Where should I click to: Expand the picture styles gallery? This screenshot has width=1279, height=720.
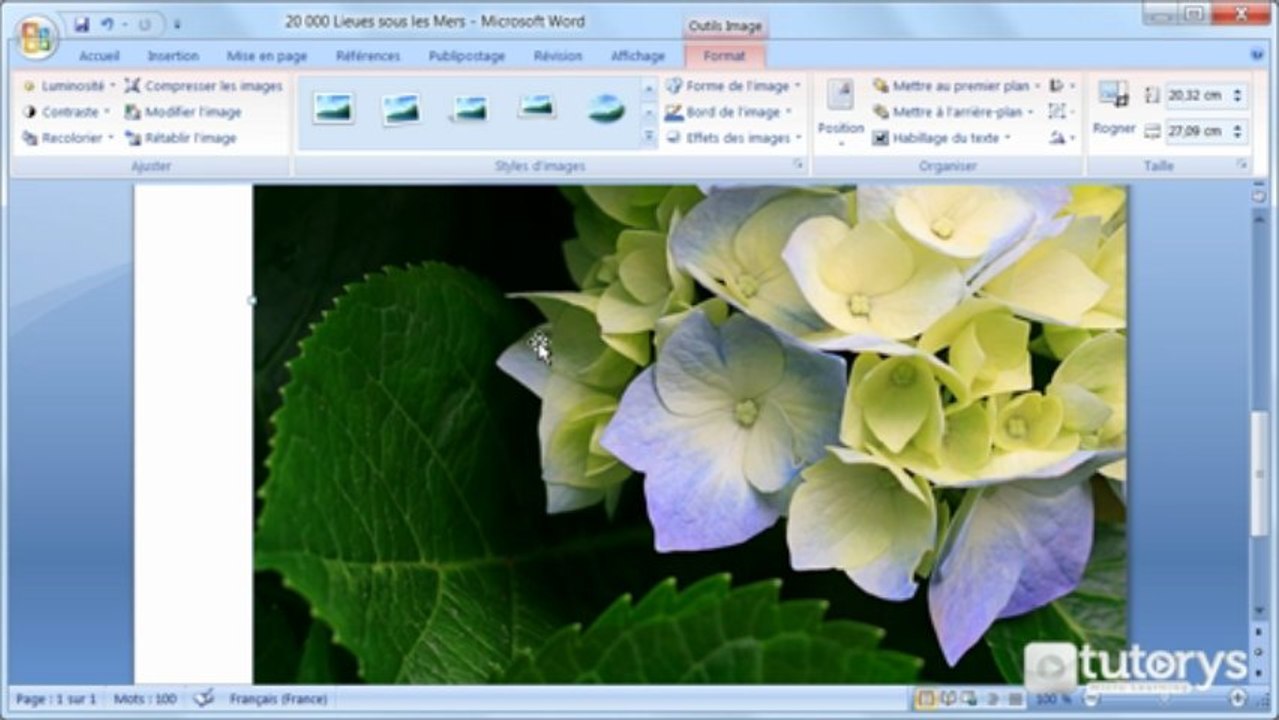click(648, 139)
